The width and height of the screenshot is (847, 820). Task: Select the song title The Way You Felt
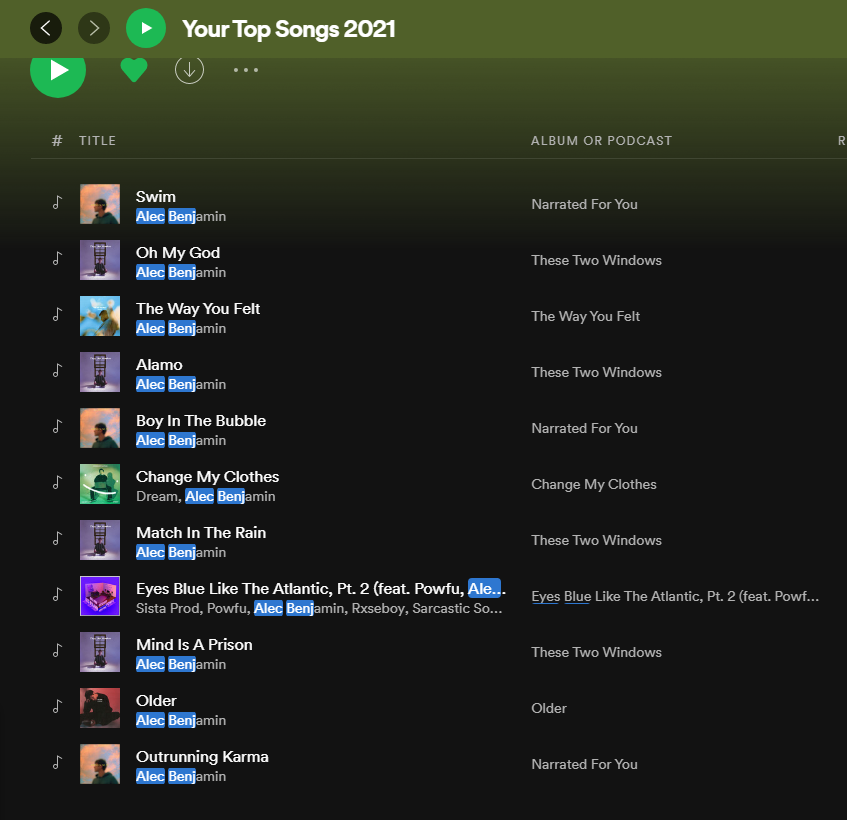198,309
